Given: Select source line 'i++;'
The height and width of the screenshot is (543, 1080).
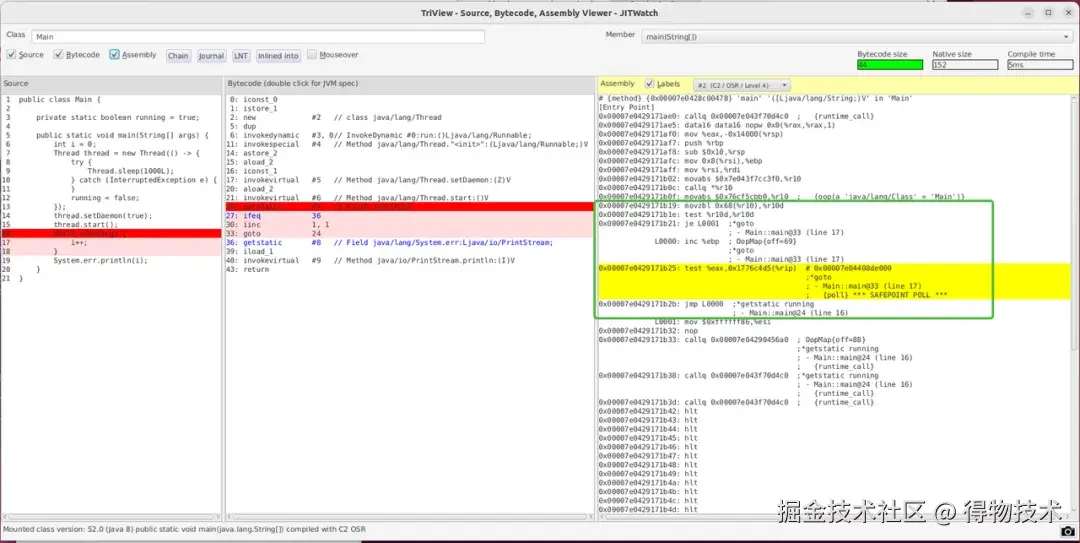Looking at the screenshot, I should [x=79, y=243].
